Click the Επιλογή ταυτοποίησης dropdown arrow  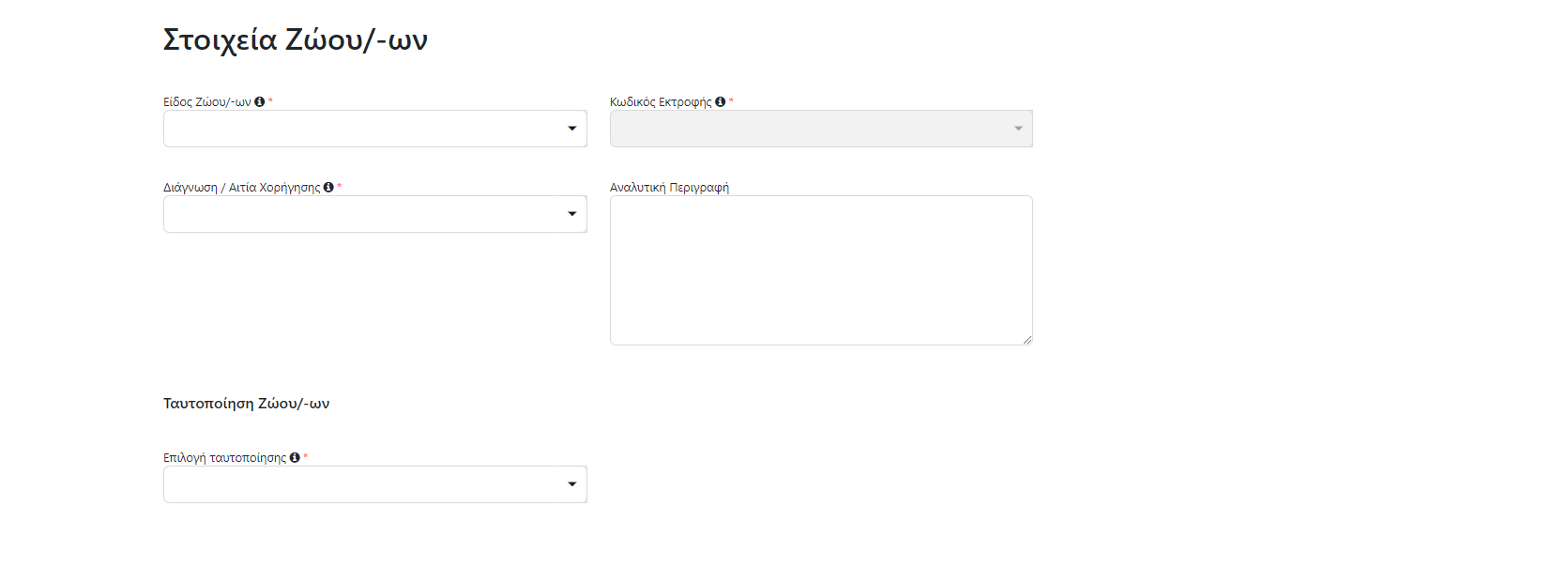click(x=572, y=484)
